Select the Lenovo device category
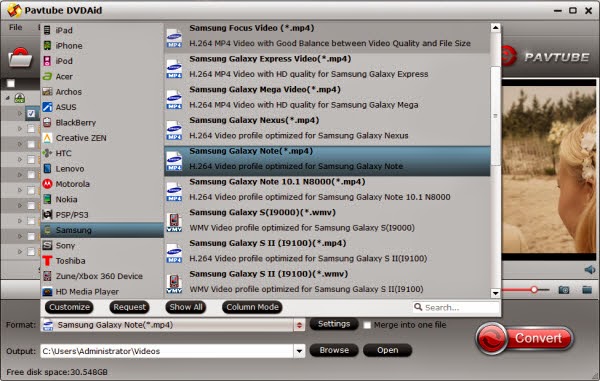 point(102,168)
